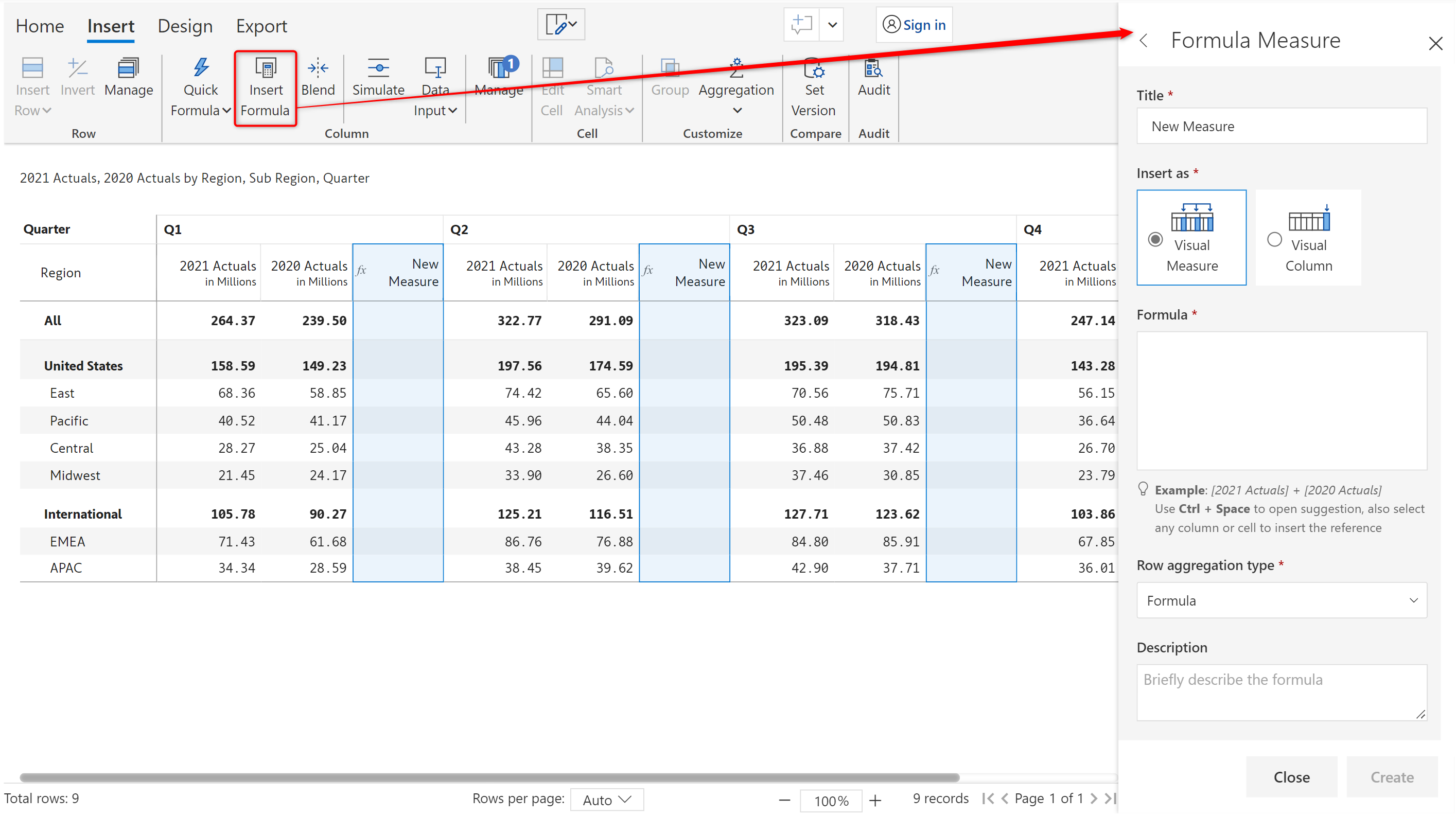Select Visual Column radio button
Image resolution: width=1456 pixels, height=816 pixels.
click(1275, 241)
